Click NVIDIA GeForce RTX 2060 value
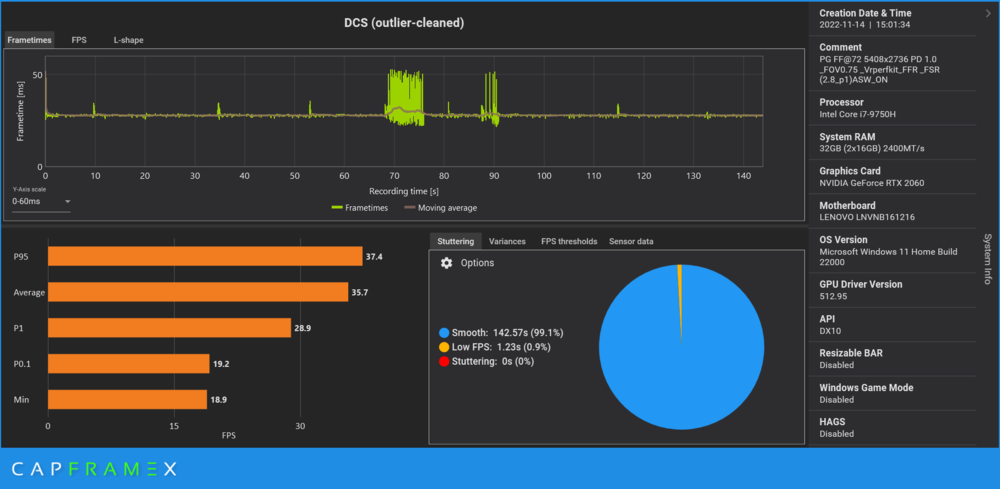 pos(872,183)
